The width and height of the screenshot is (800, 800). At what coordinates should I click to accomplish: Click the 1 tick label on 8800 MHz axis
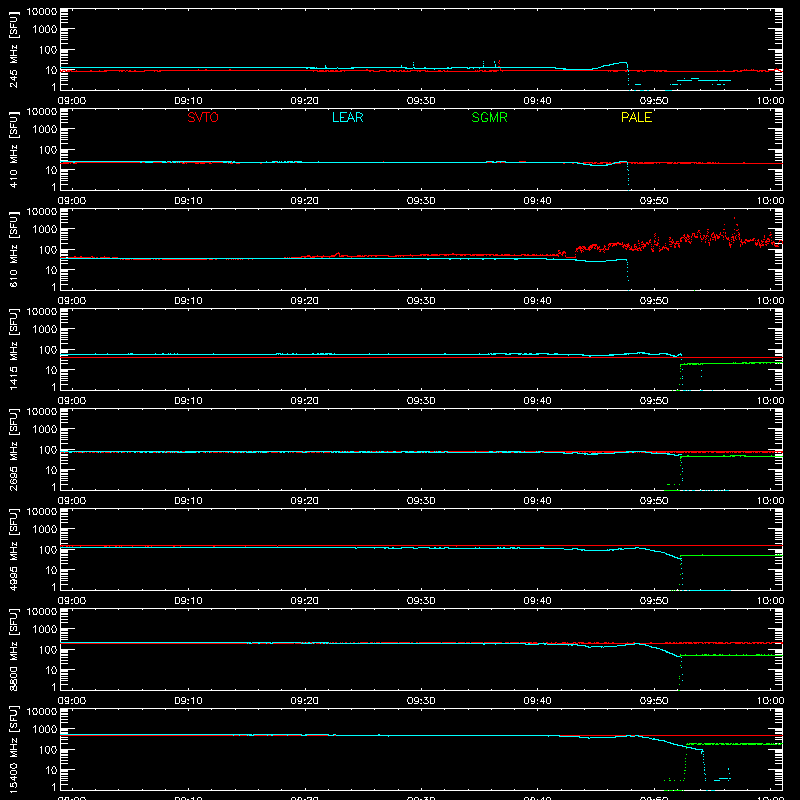click(x=54, y=687)
